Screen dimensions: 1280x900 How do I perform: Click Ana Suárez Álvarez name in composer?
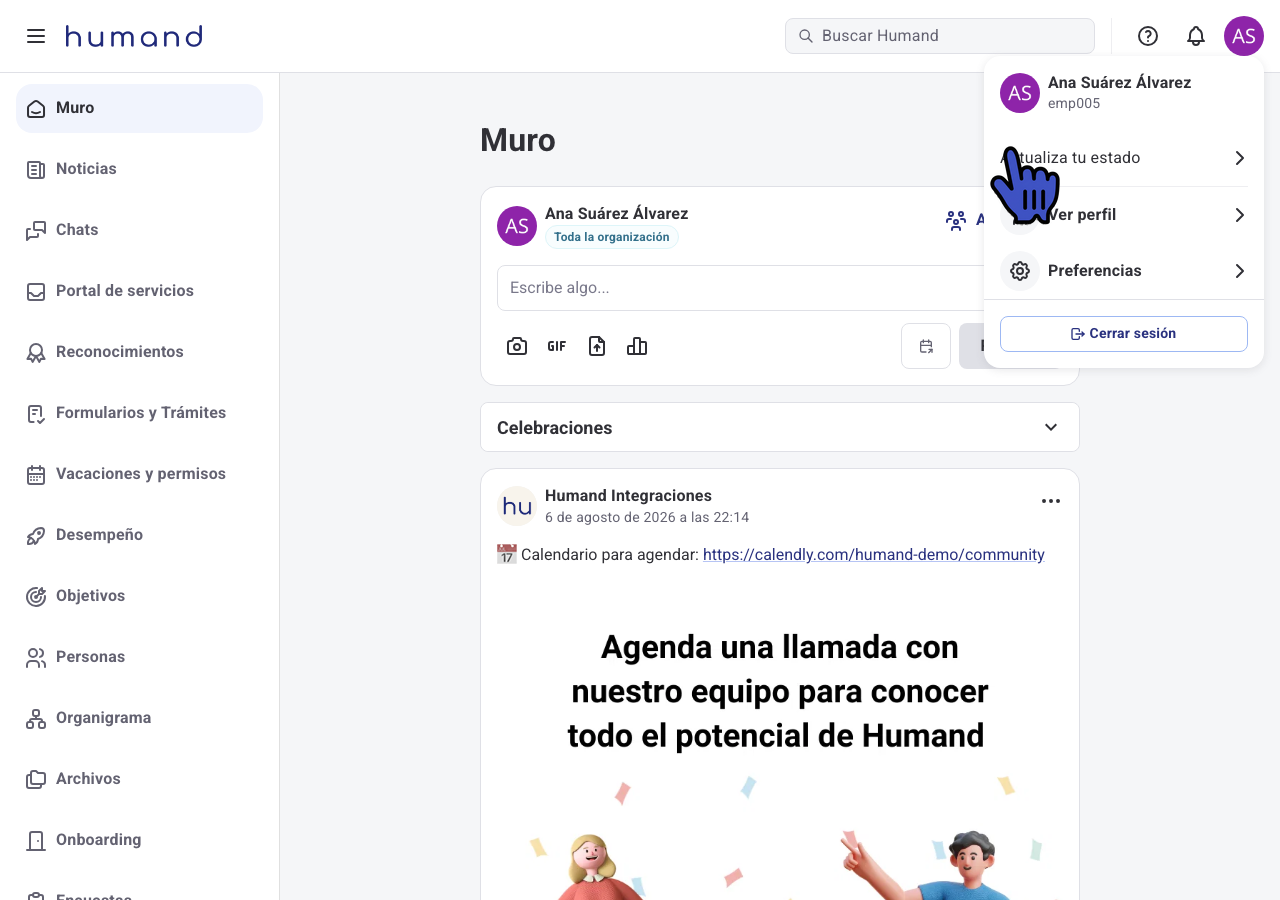[x=616, y=213]
